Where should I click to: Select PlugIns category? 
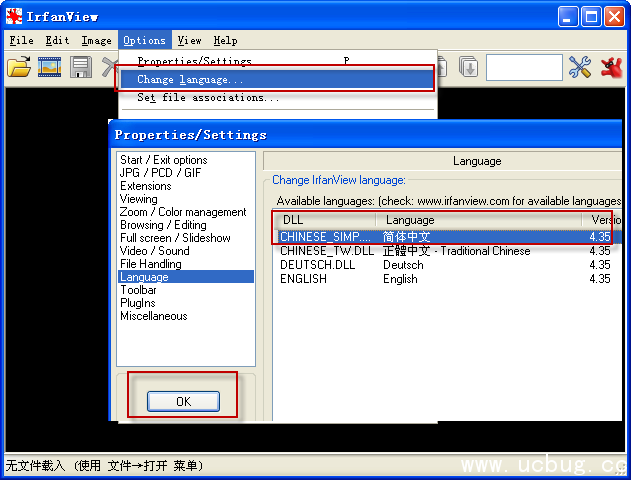coord(137,303)
